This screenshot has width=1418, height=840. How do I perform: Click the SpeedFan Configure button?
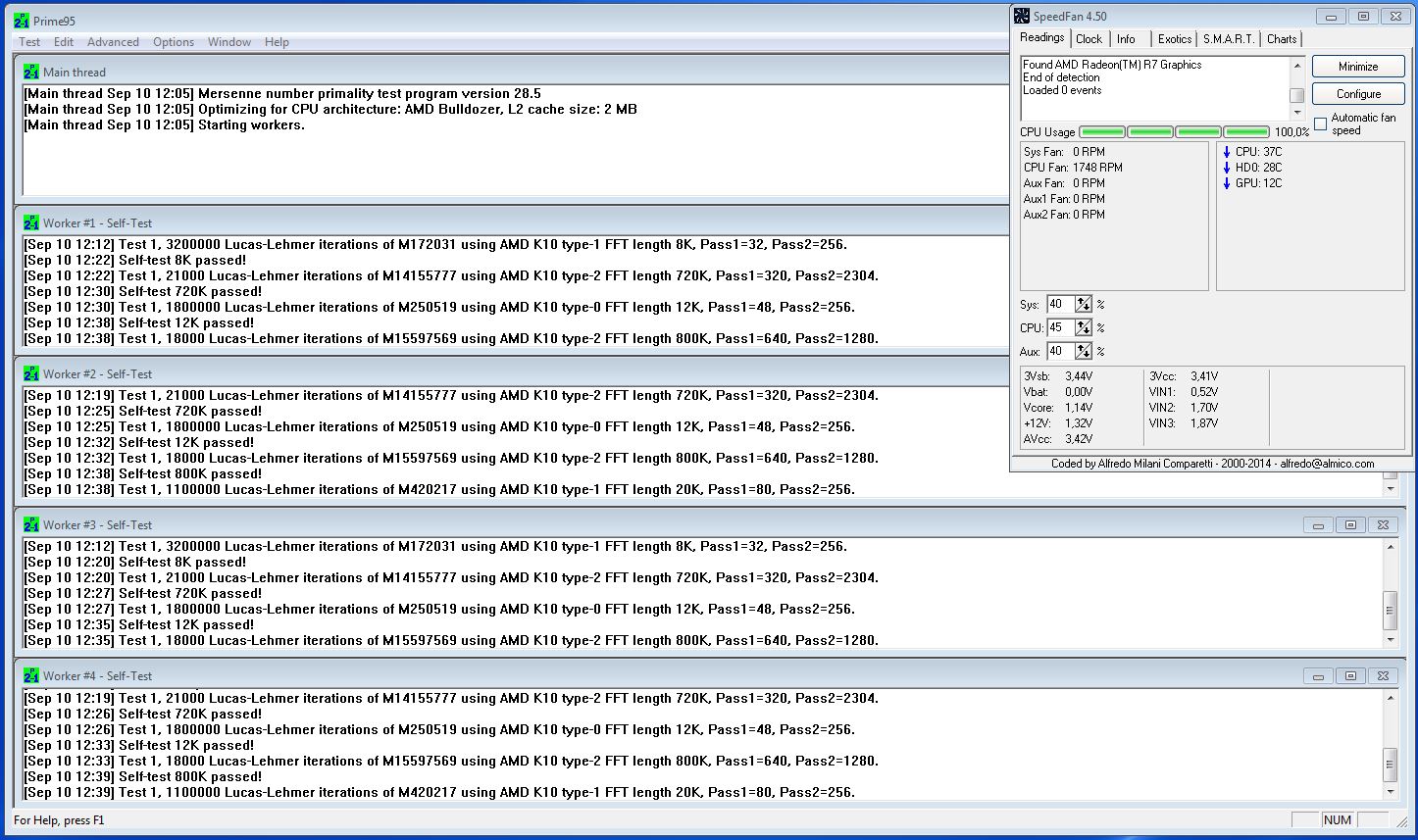pos(1358,94)
